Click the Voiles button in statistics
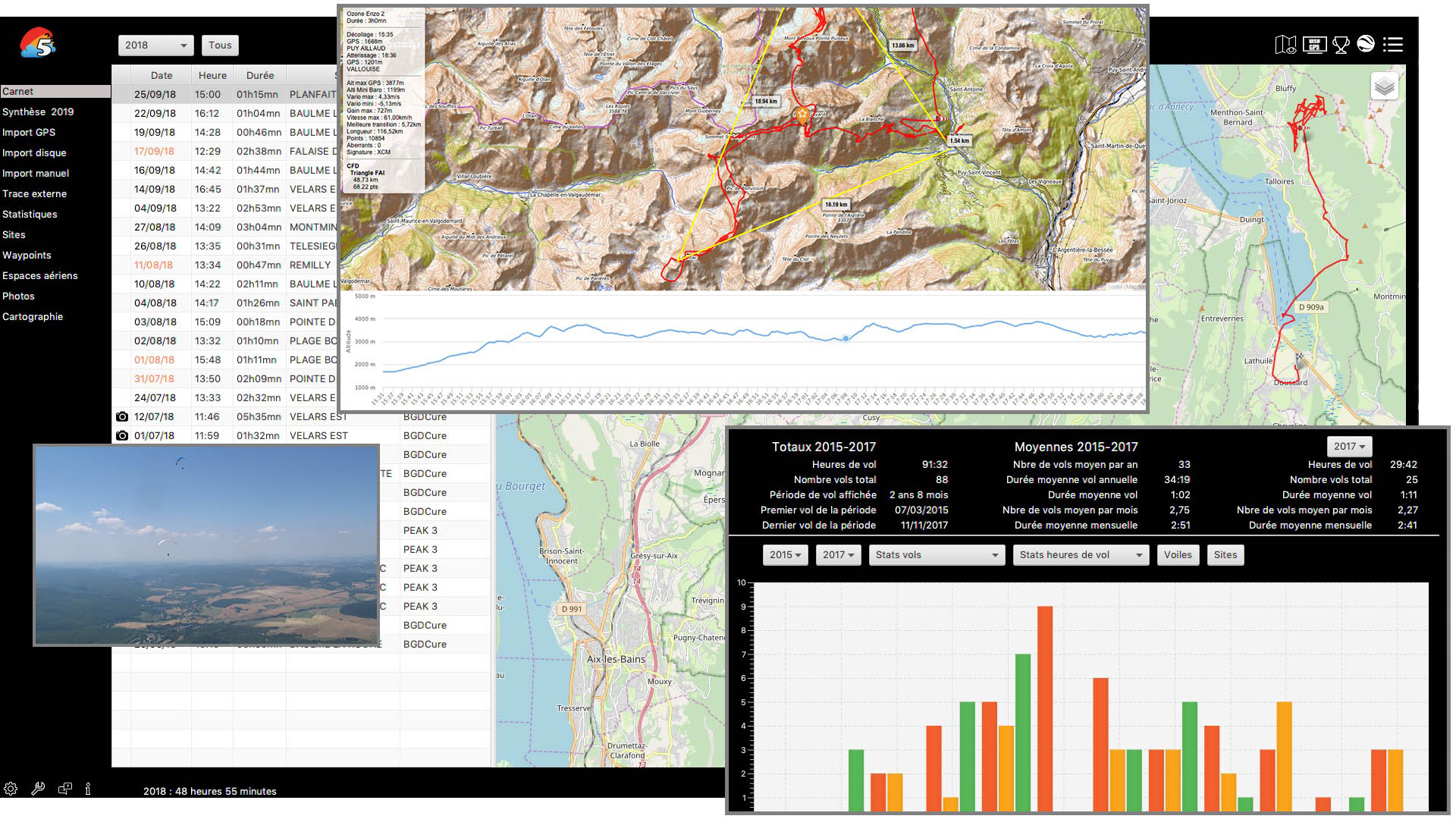1456x819 pixels. (1178, 554)
